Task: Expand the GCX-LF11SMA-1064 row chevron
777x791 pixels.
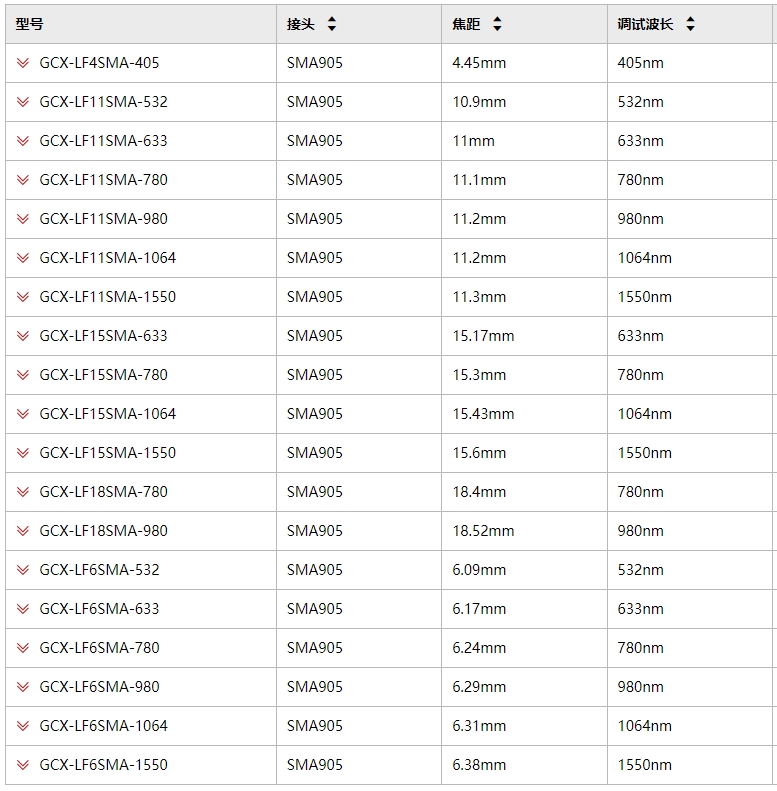Action: 23,258
